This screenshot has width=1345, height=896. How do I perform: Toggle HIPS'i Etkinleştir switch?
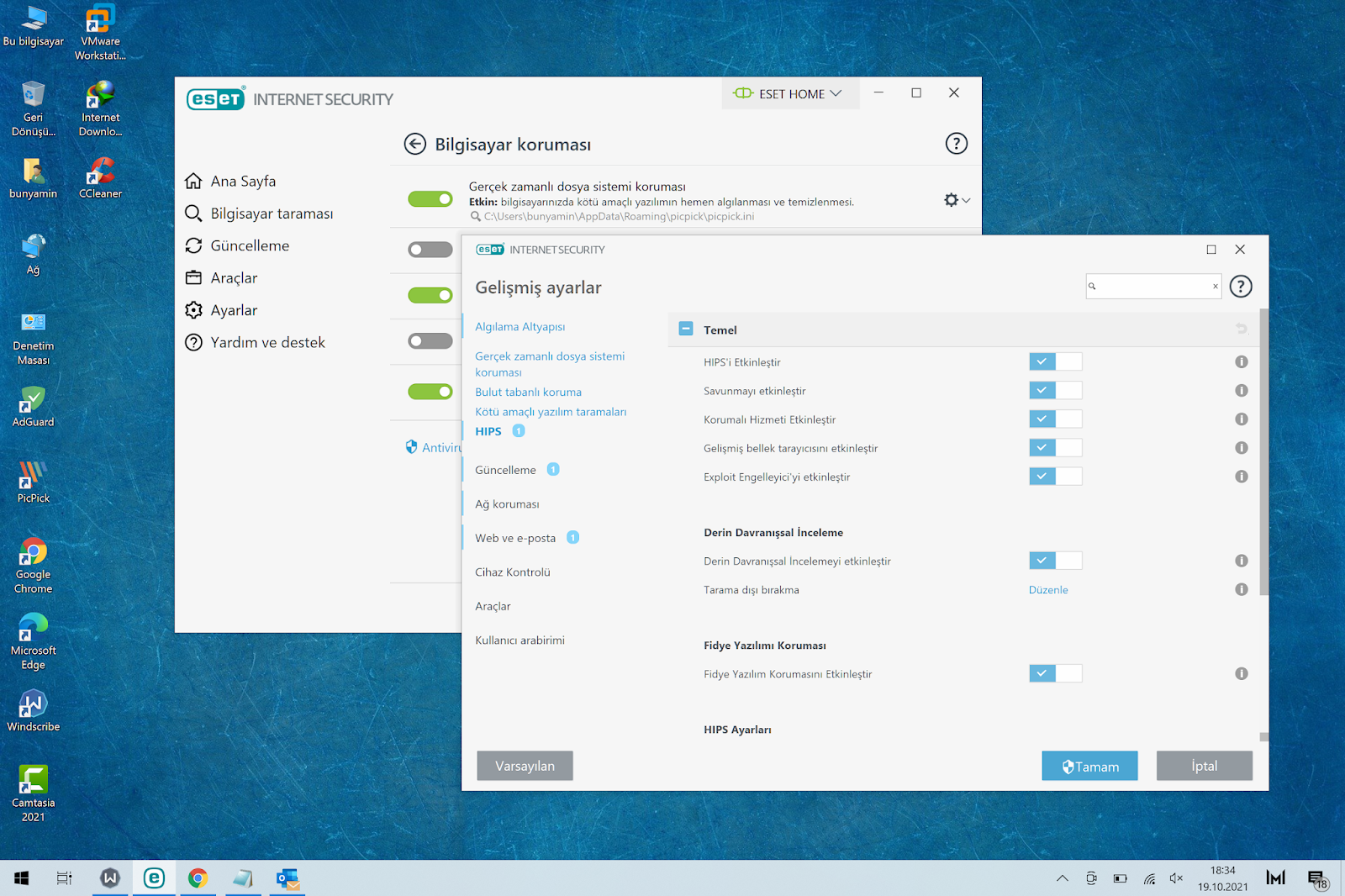click(x=1055, y=361)
